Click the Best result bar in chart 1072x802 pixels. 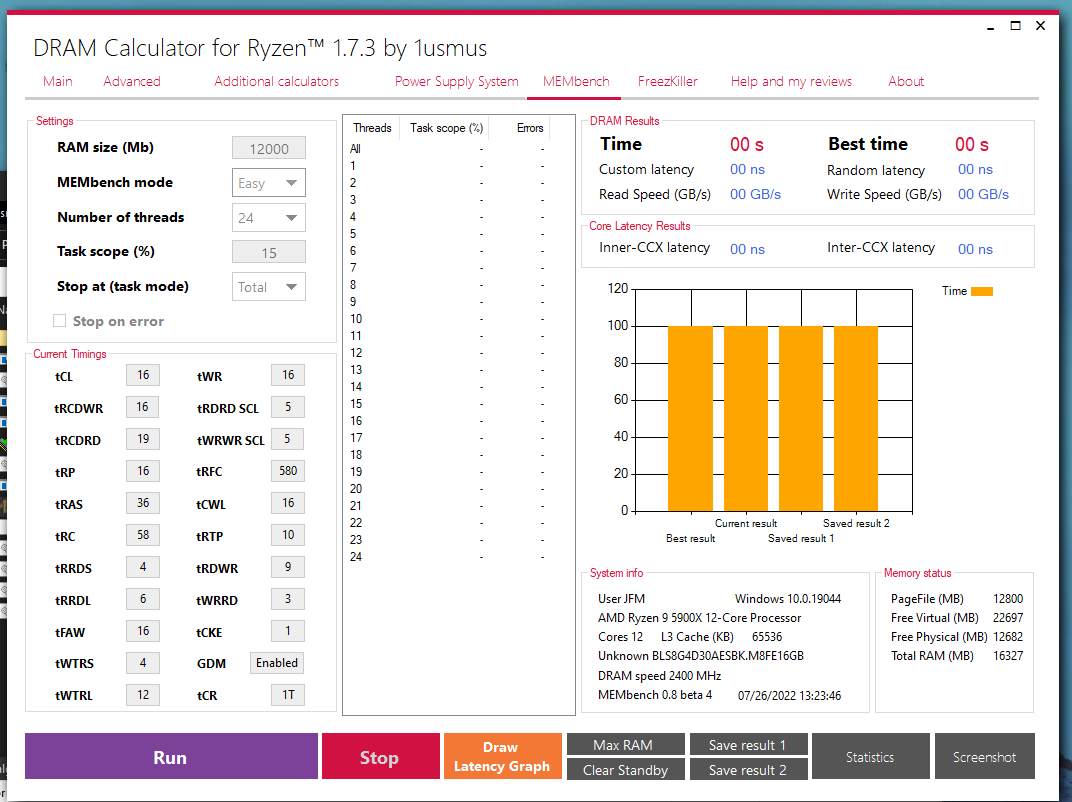tap(691, 419)
